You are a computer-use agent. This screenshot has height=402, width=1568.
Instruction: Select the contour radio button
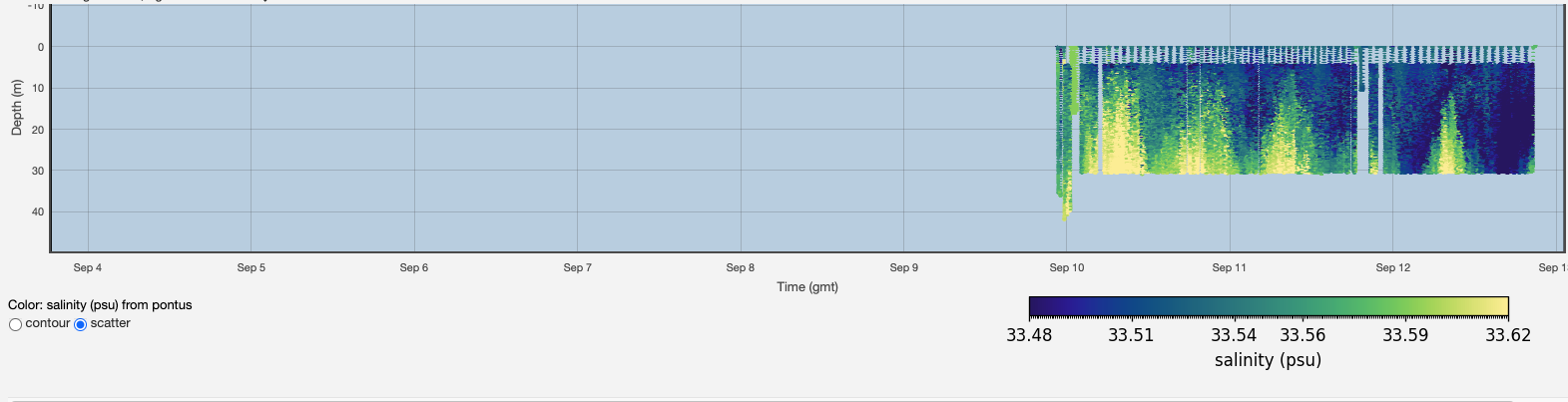tap(15, 324)
